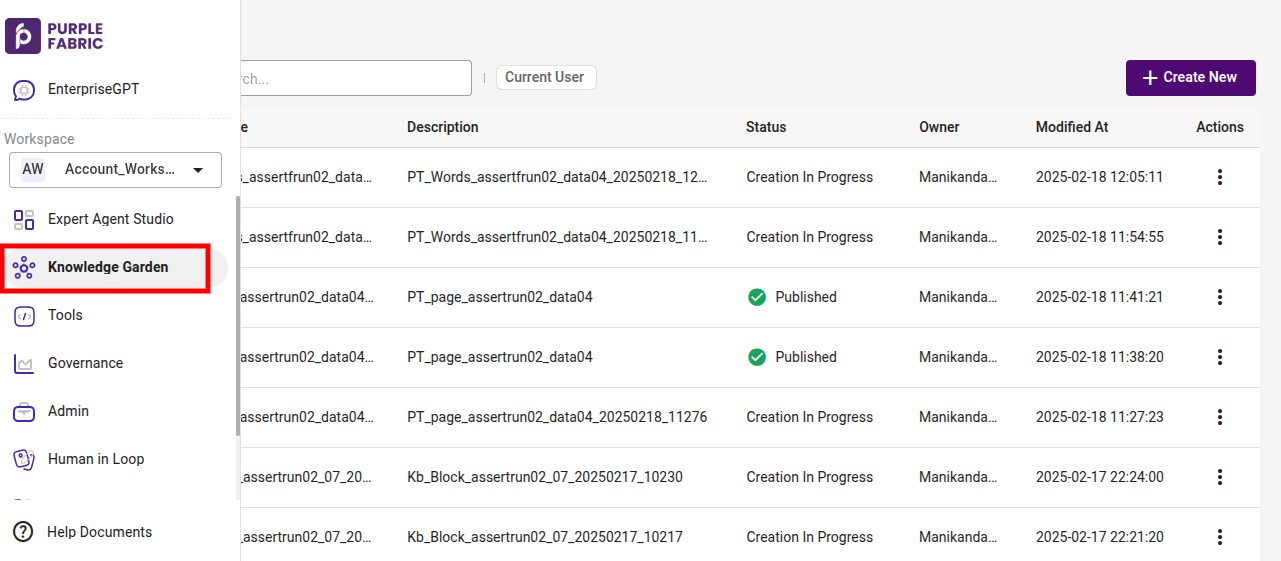Open the Human in Loop icon
The image size is (1281, 561).
click(24, 459)
